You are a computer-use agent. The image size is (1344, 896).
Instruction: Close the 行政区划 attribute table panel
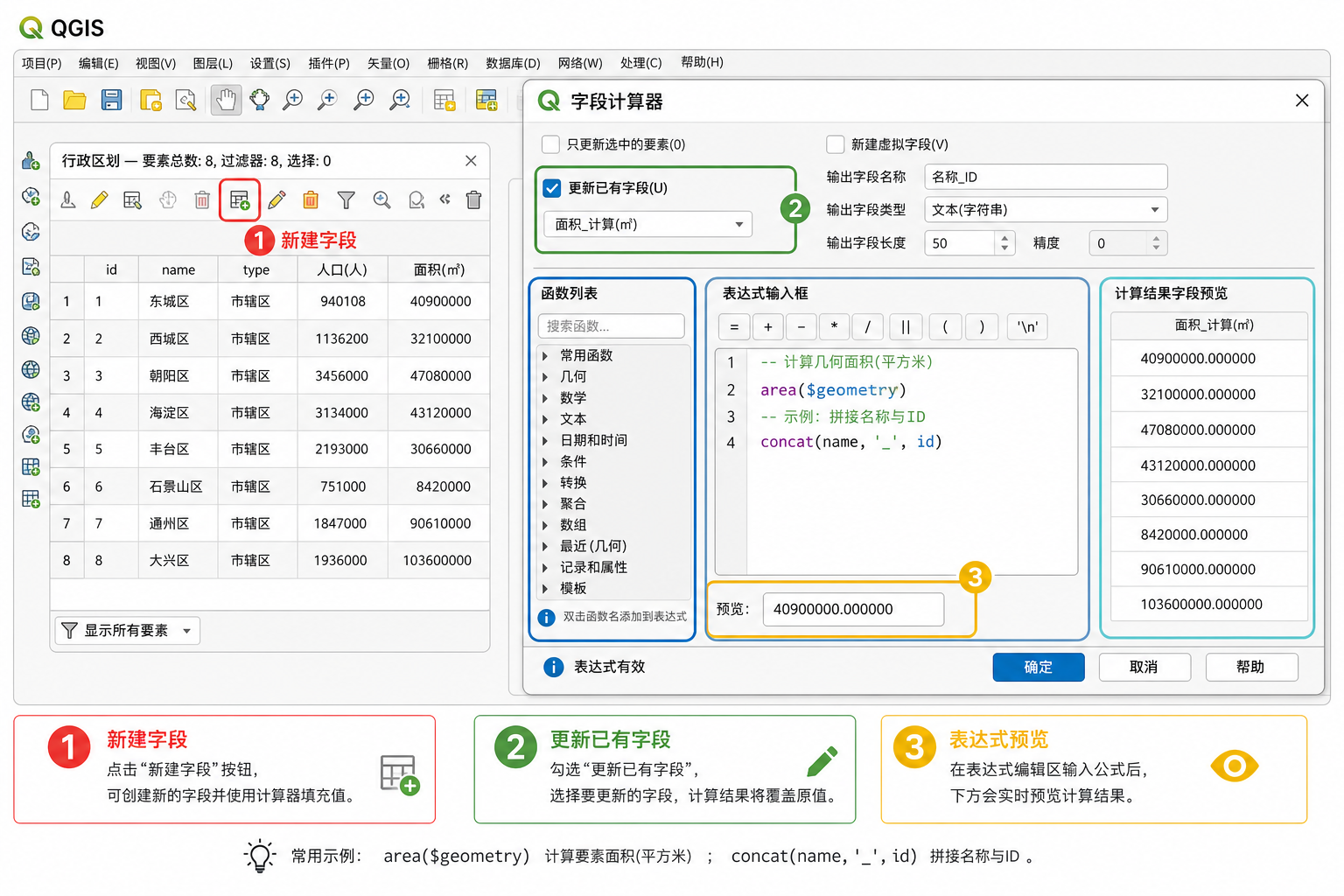click(x=471, y=161)
